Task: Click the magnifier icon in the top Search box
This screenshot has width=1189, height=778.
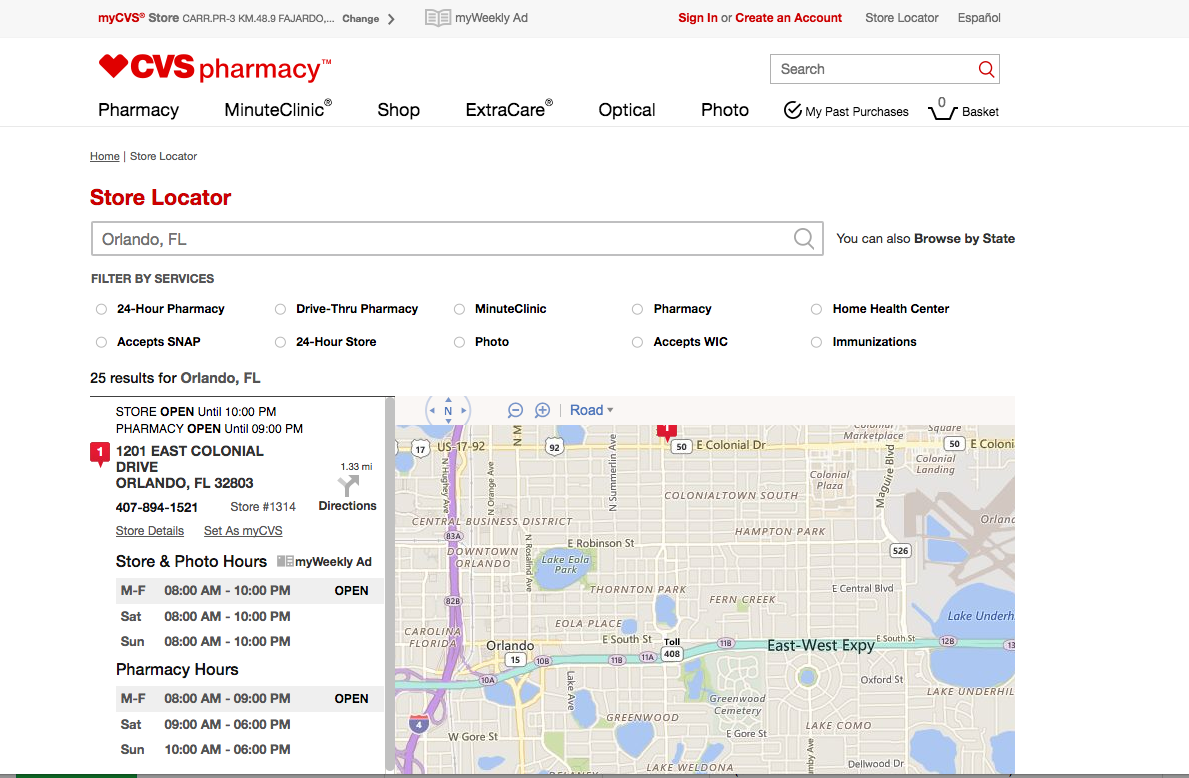Action: [x=986, y=69]
